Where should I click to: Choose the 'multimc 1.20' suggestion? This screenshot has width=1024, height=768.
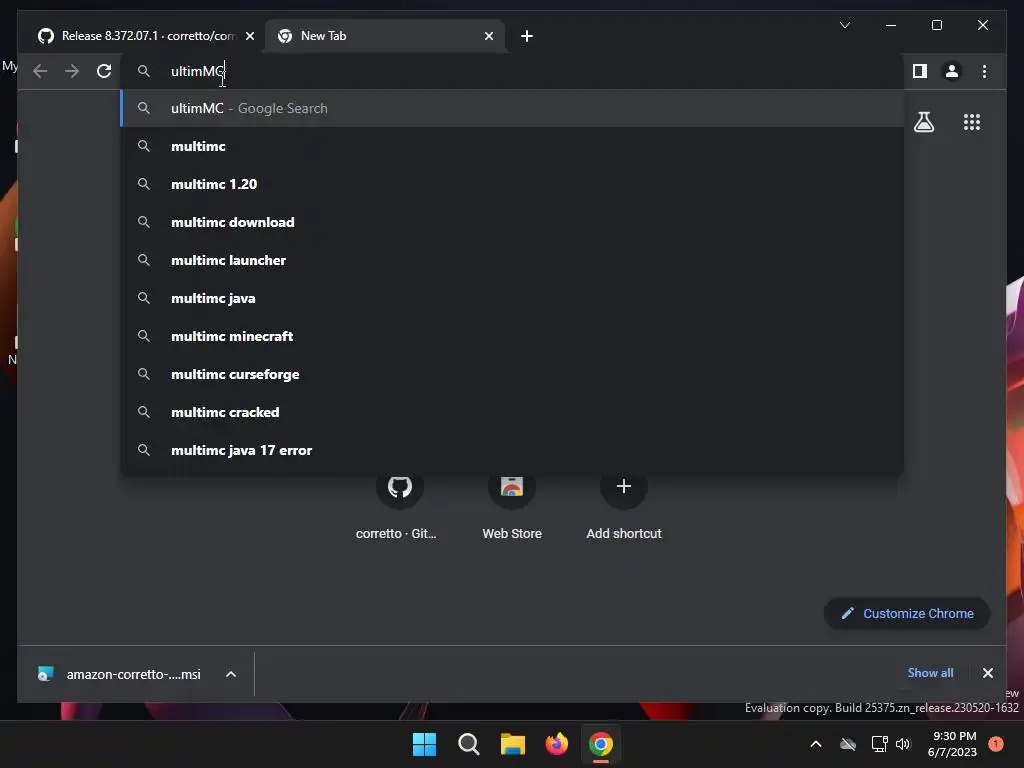click(512, 184)
